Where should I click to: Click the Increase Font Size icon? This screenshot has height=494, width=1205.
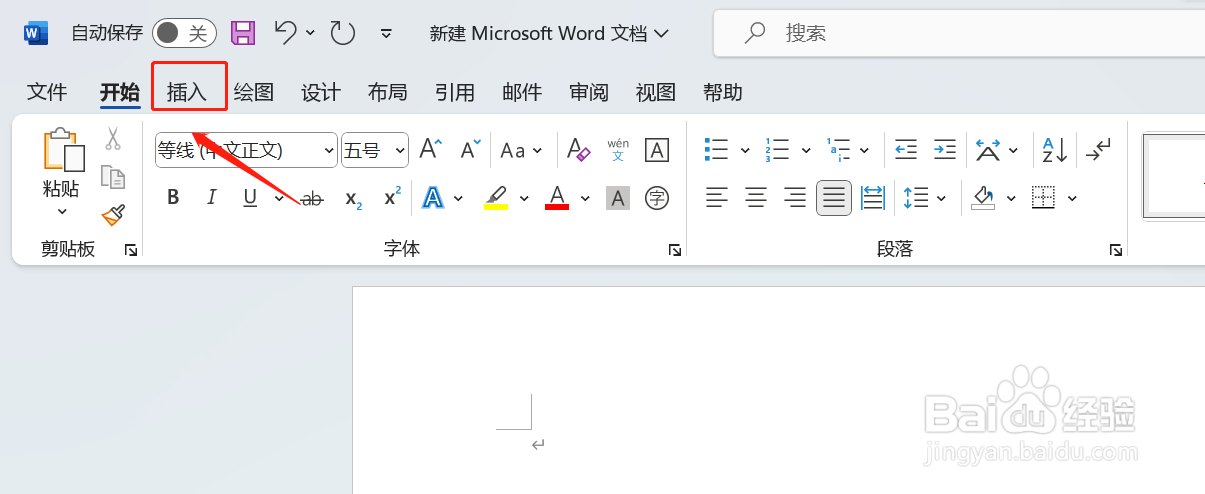pos(431,150)
